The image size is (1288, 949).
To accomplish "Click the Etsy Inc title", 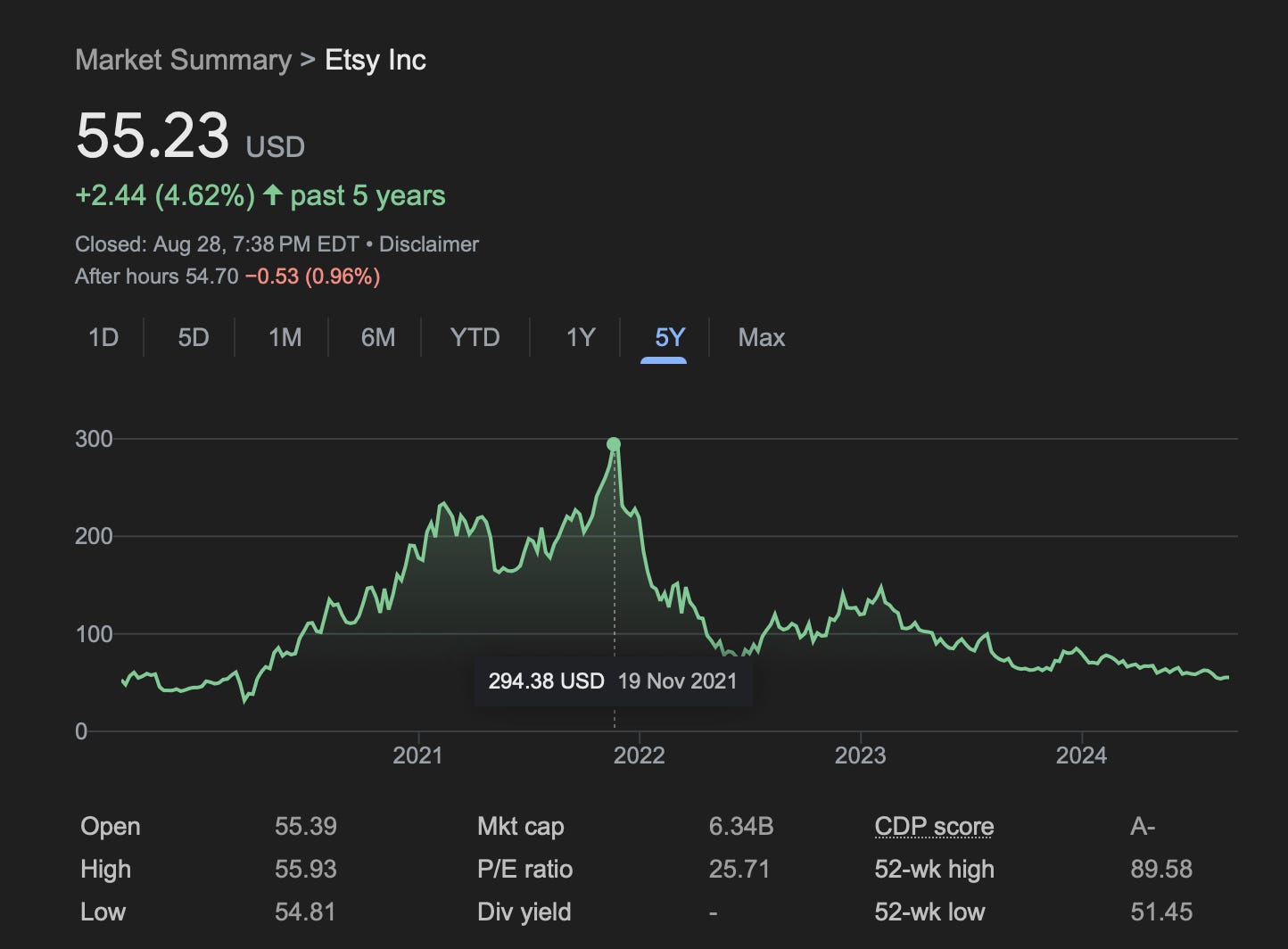I will pyautogui.click(x=376, y=60).
